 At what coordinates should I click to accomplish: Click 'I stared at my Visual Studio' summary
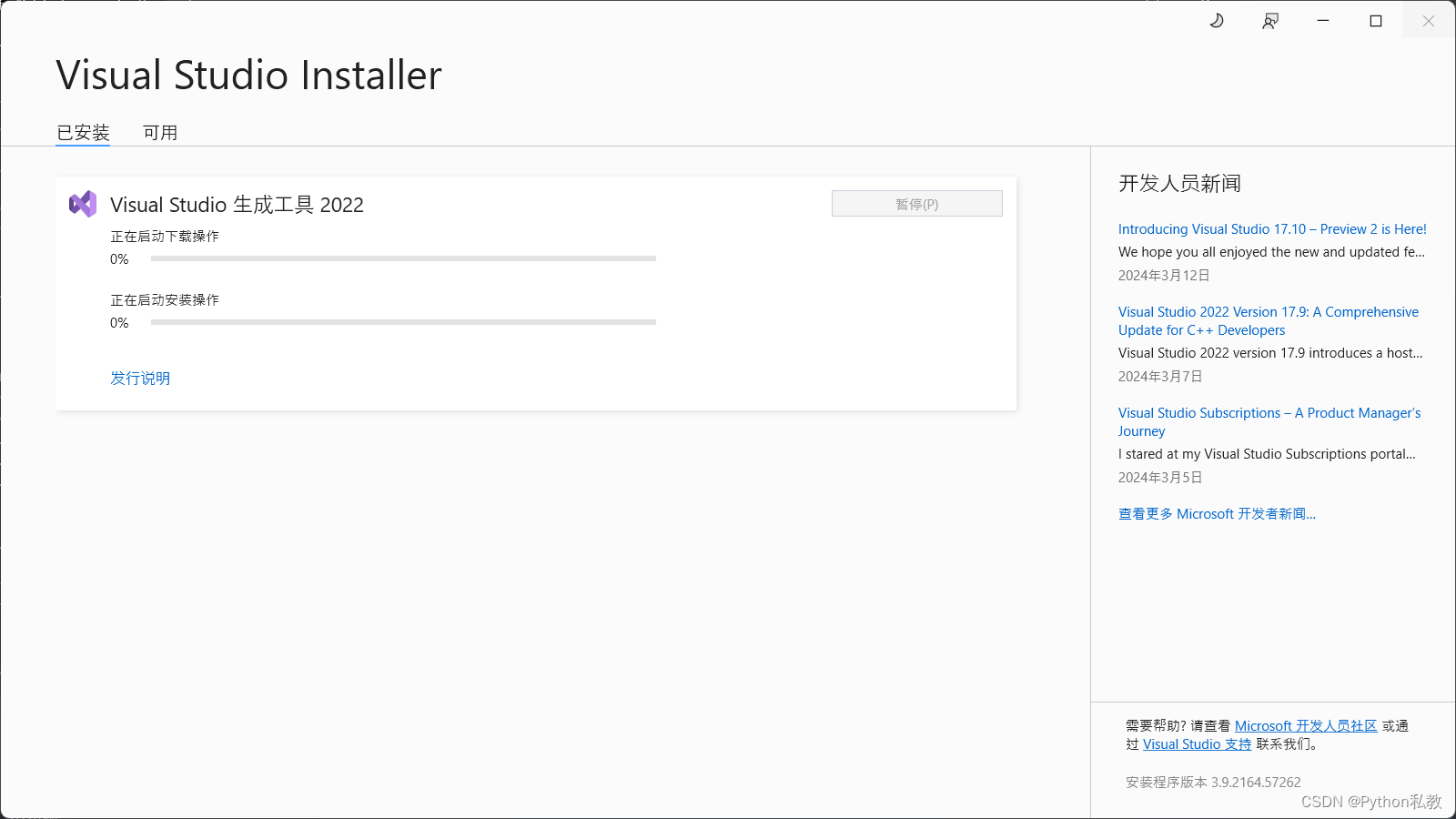[x=1267, y=454]
